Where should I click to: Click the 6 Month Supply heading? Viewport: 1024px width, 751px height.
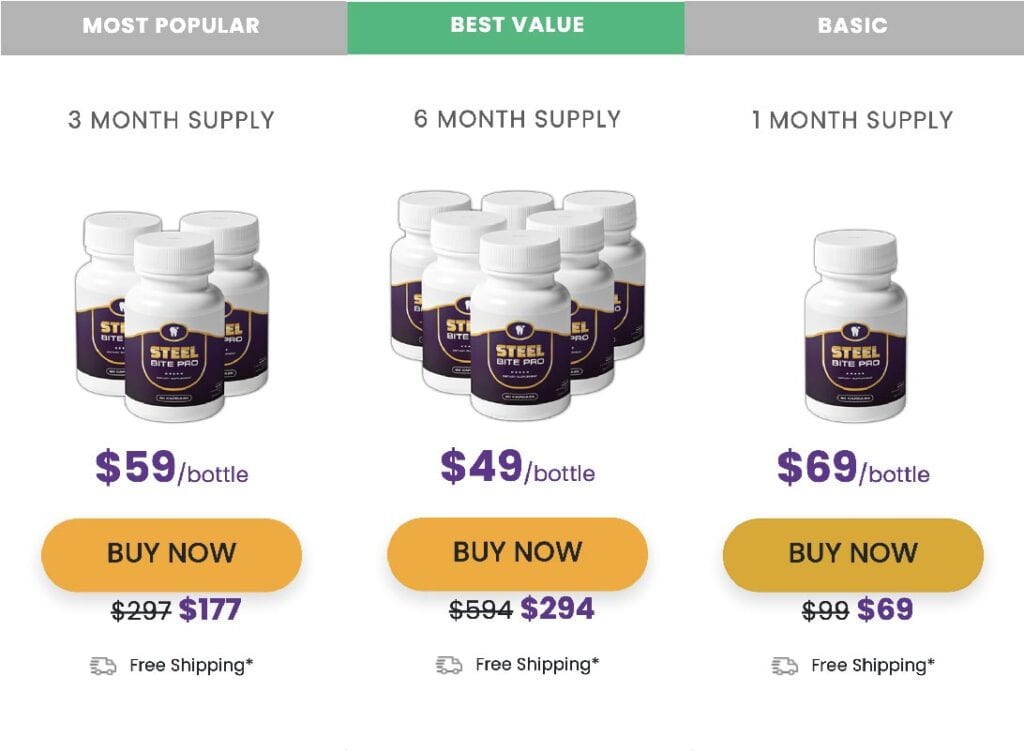click(517, 119)
